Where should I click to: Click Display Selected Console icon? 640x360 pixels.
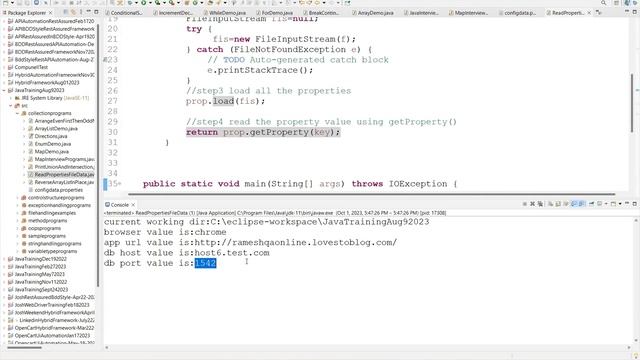(599, 204)
